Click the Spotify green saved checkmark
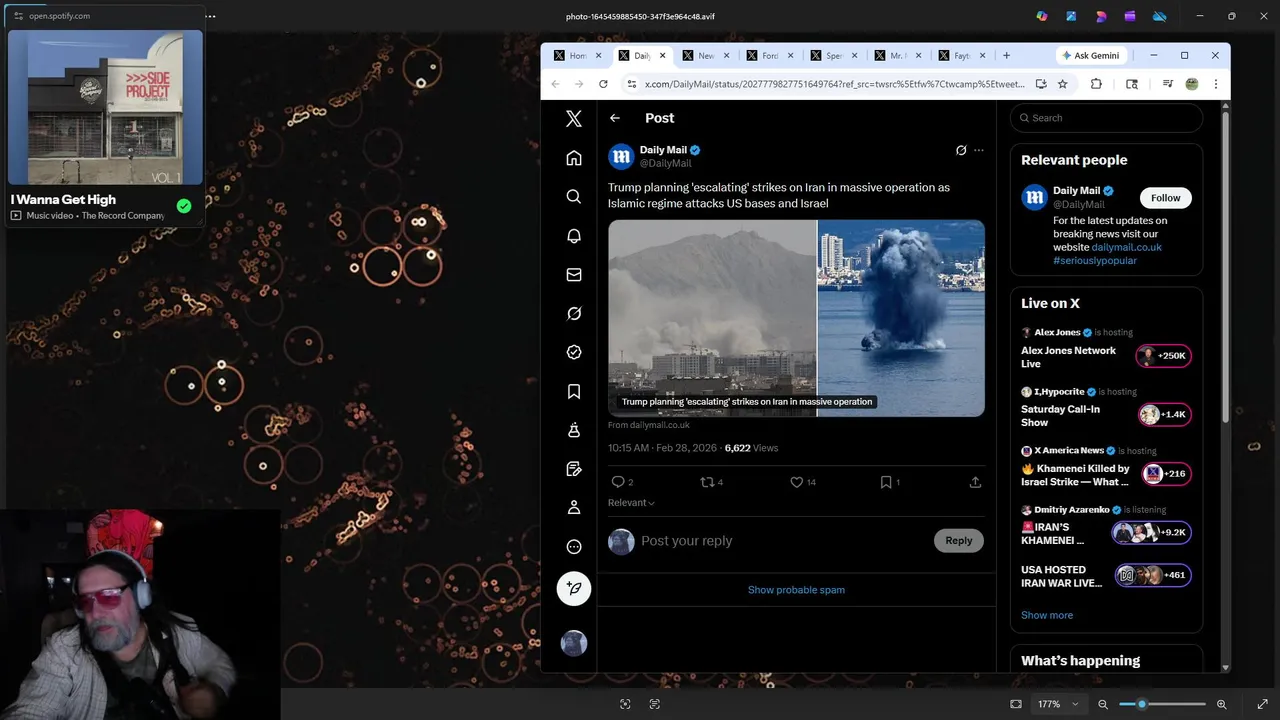1280x720 pixels. (x=184, y=206)
